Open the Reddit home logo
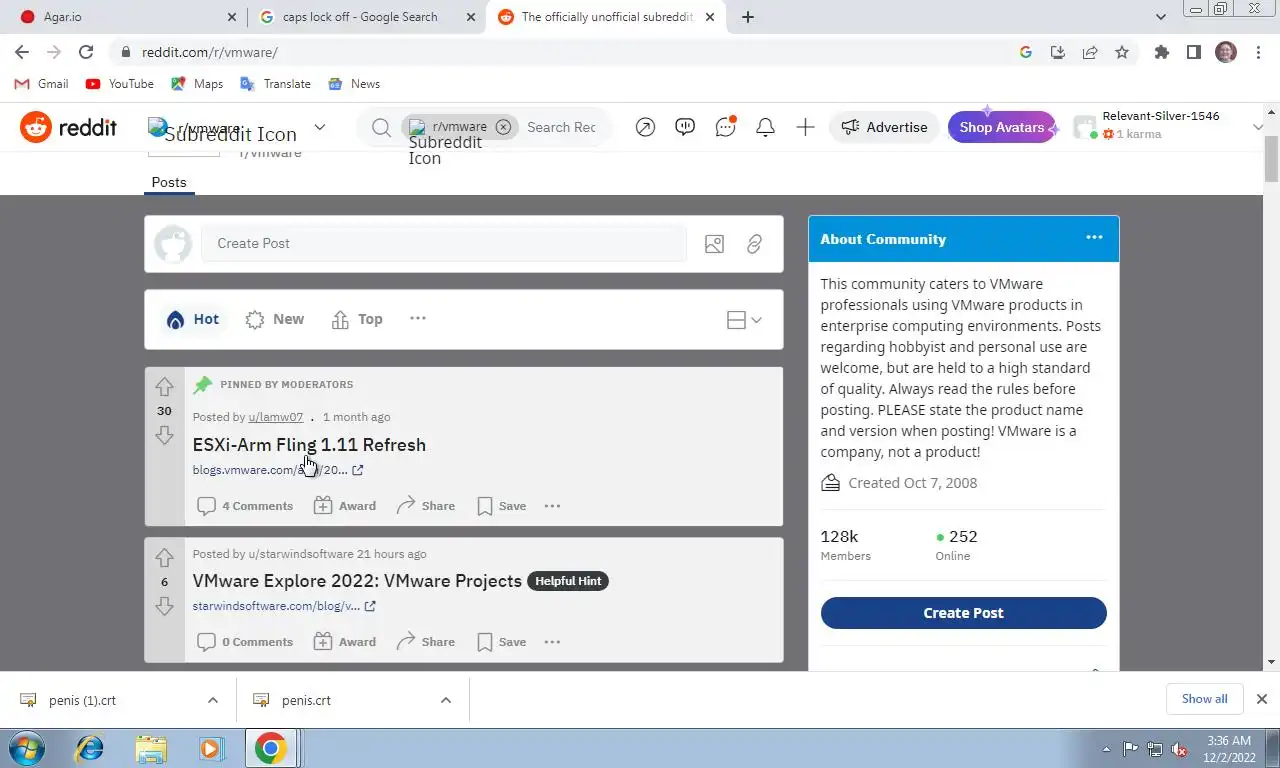Screen dimensions: 1280x768 [68, 127]
